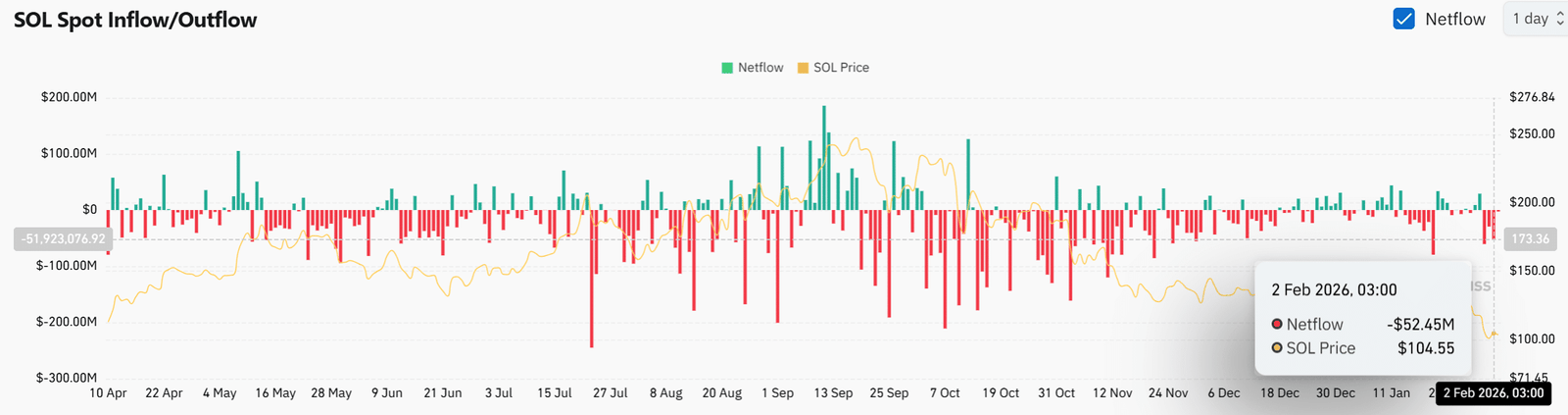Select the 173.36 price label on right axis
This screenshot has width=1568, height=415.
[x=1530, y=239]
